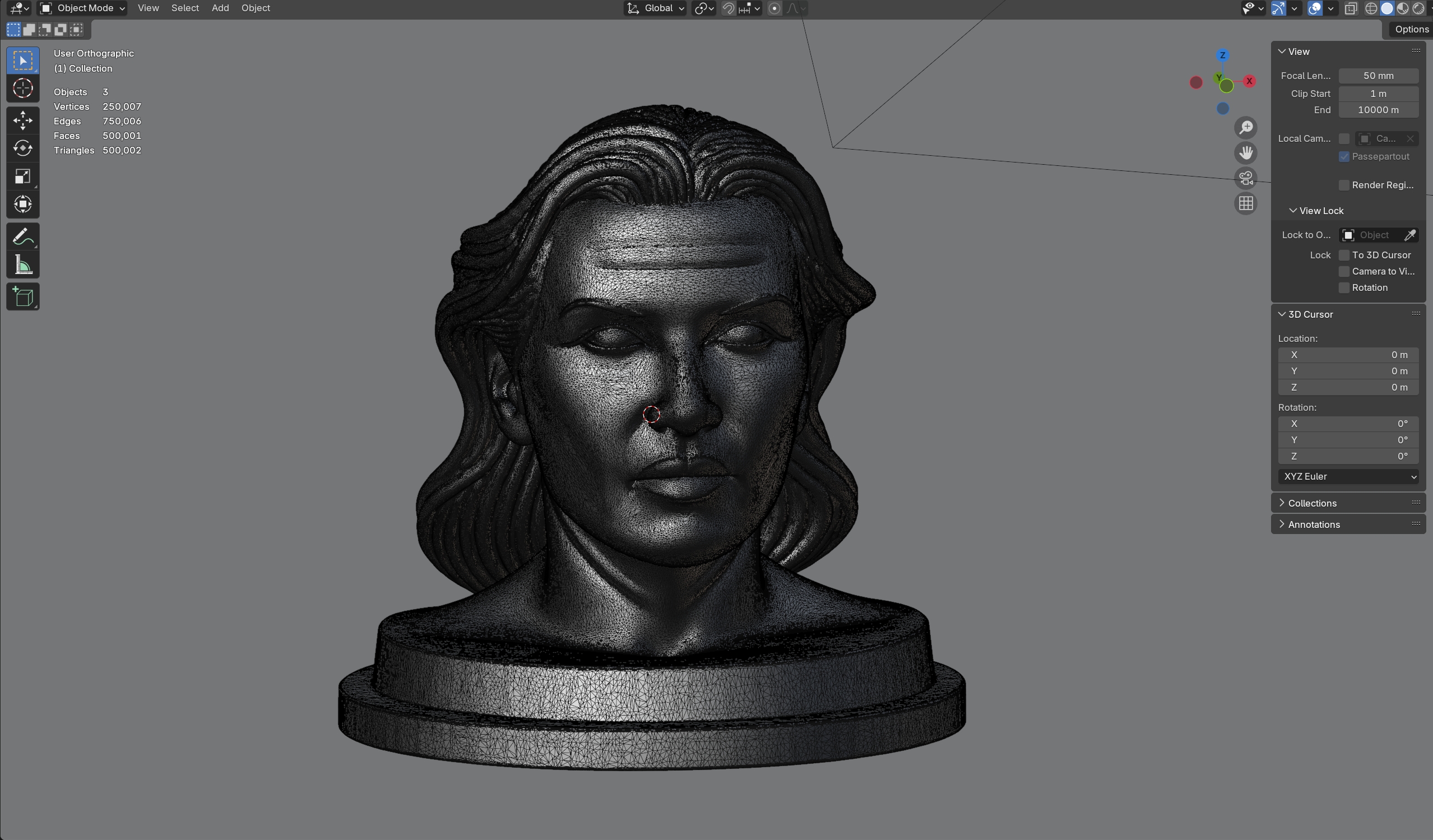Click the red X axis gizmo
1433x840 pixels.
pos(1249,81)
